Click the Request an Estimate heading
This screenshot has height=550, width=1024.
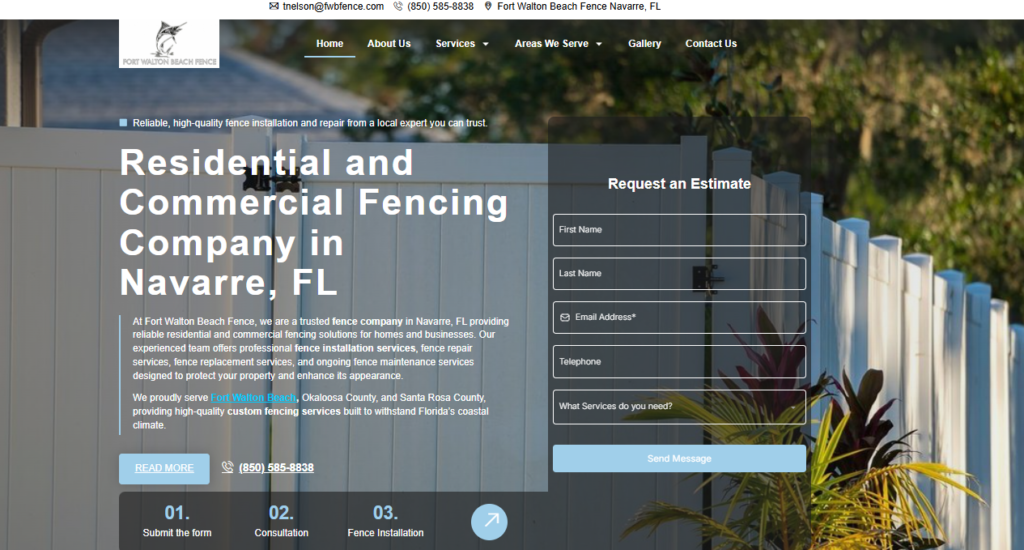click(679, 184)
